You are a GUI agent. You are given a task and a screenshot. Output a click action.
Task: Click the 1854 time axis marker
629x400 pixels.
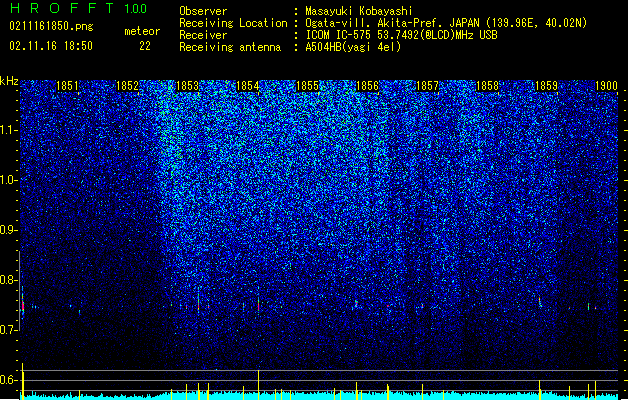point(248,86)
